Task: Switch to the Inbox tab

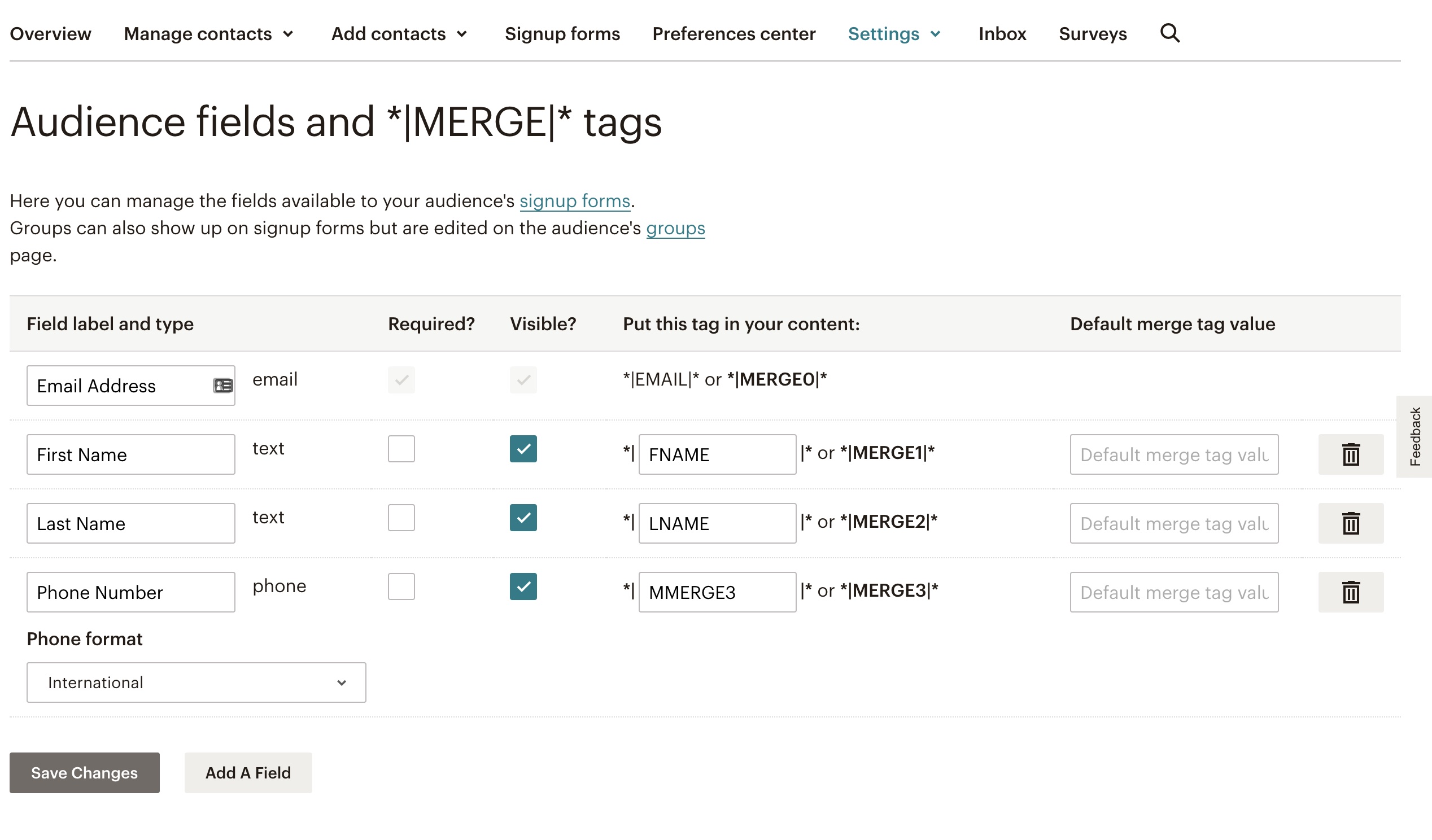Action: pyautogui.click(x=1002, y=34)
